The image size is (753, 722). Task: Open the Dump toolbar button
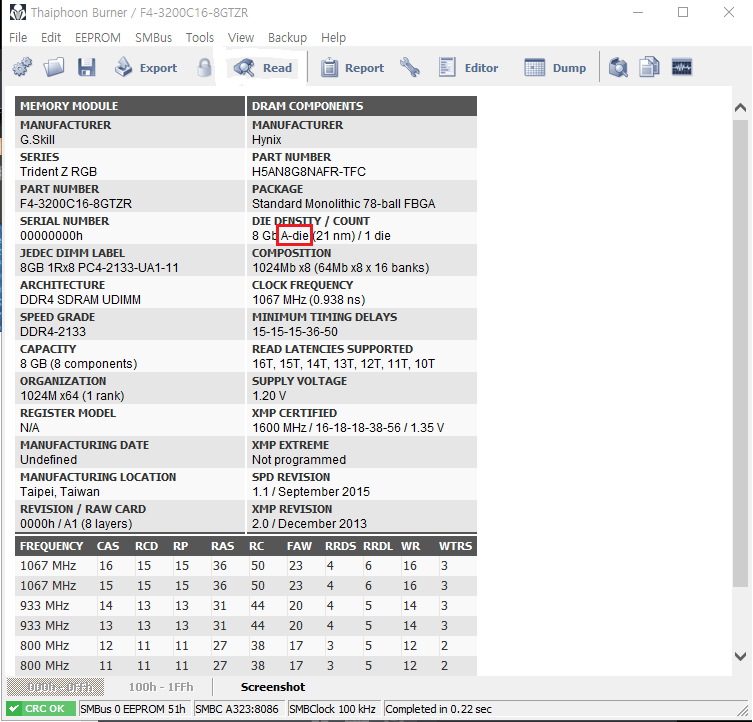[555, 68]
